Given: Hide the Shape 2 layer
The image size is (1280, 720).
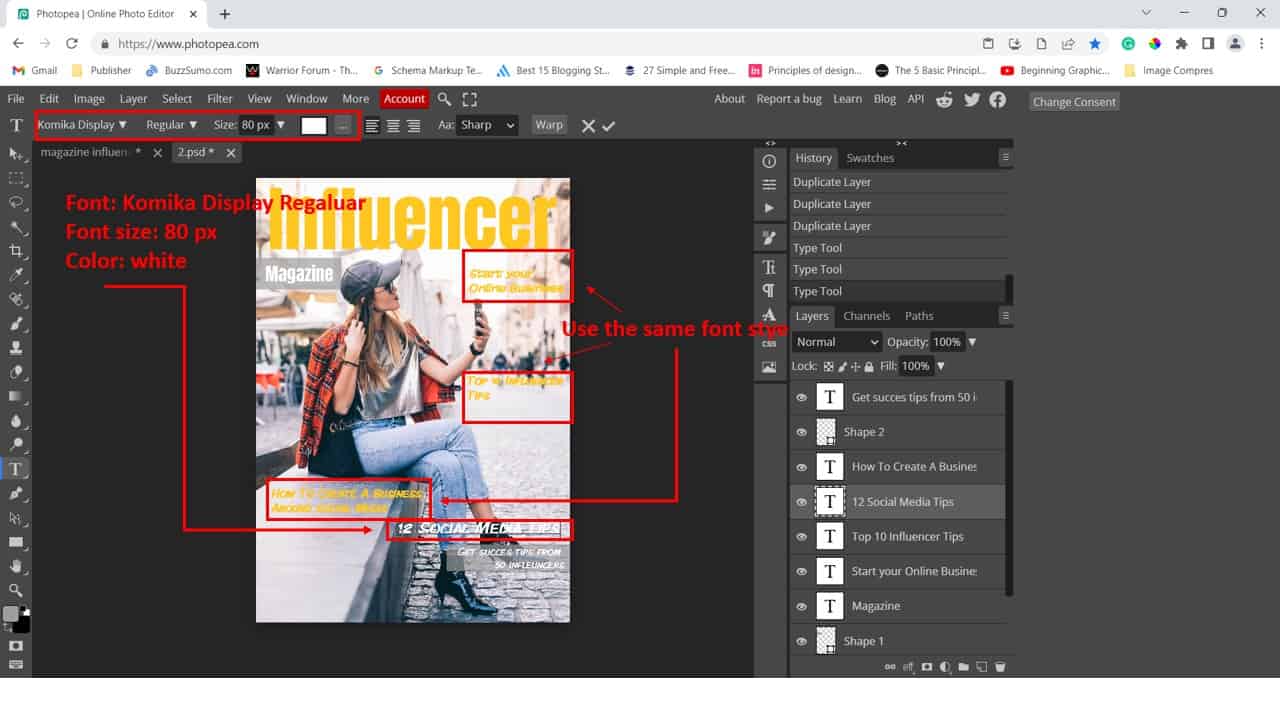Looking at the screenshot, I should pyautogui.click(x=801, y=432).
